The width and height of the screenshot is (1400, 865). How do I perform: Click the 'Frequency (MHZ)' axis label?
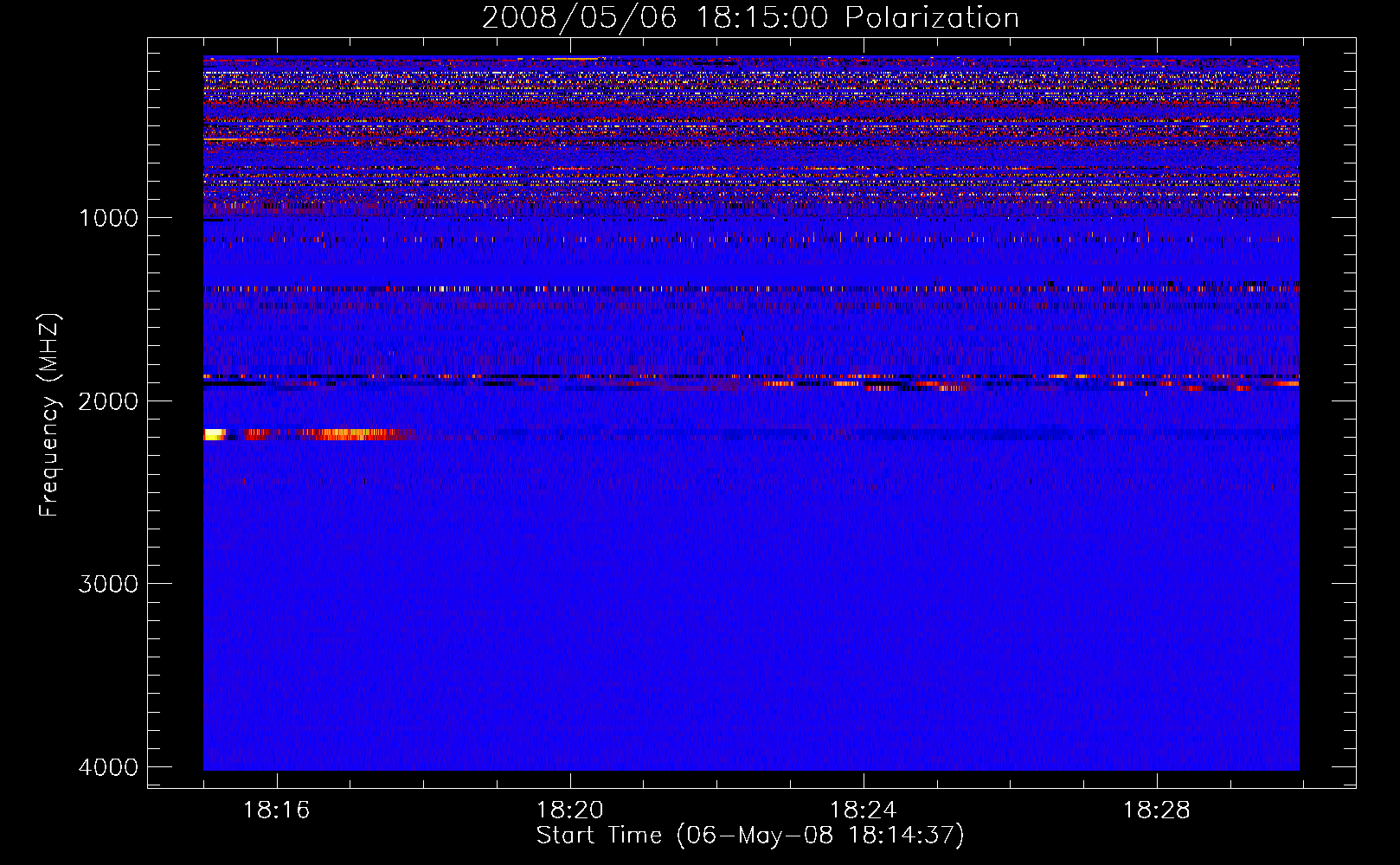tap(49, 415)
